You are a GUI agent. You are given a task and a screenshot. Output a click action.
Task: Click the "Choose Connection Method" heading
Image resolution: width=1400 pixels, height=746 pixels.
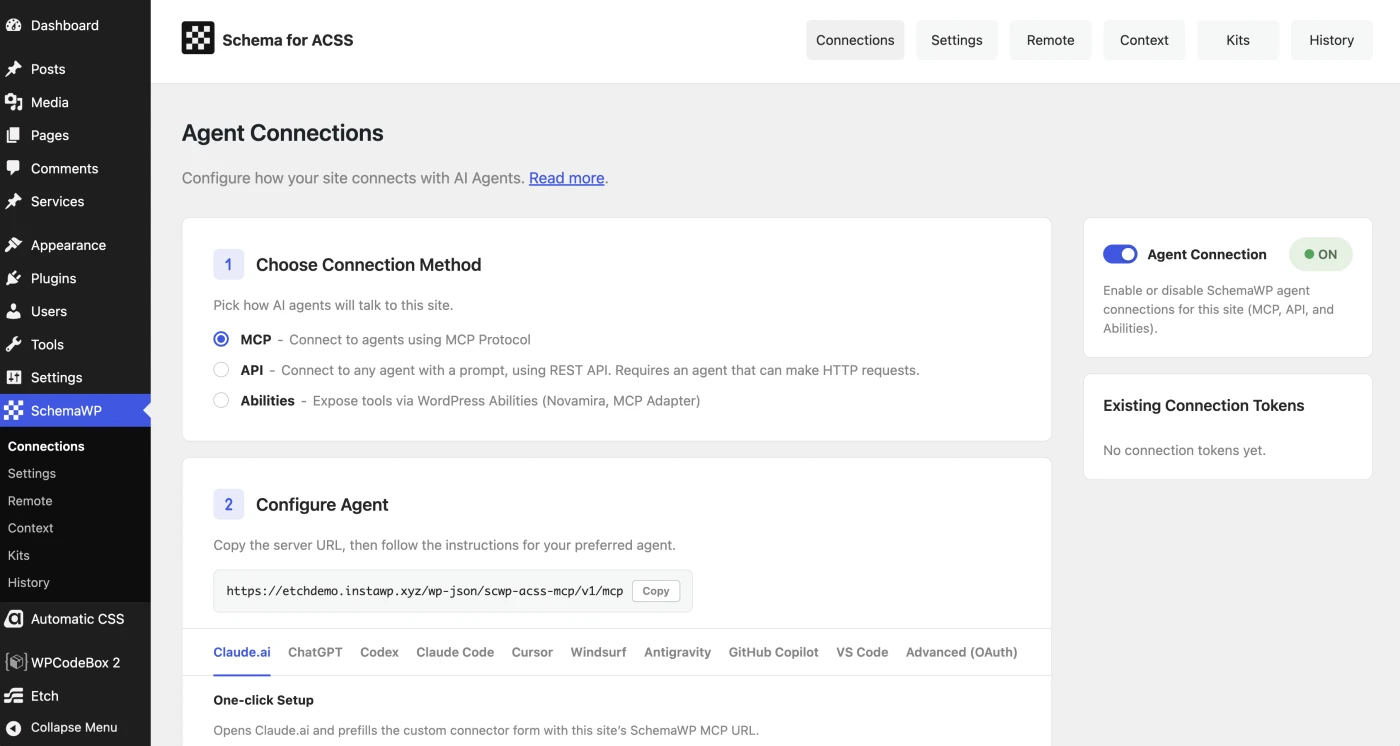point(369,265)
